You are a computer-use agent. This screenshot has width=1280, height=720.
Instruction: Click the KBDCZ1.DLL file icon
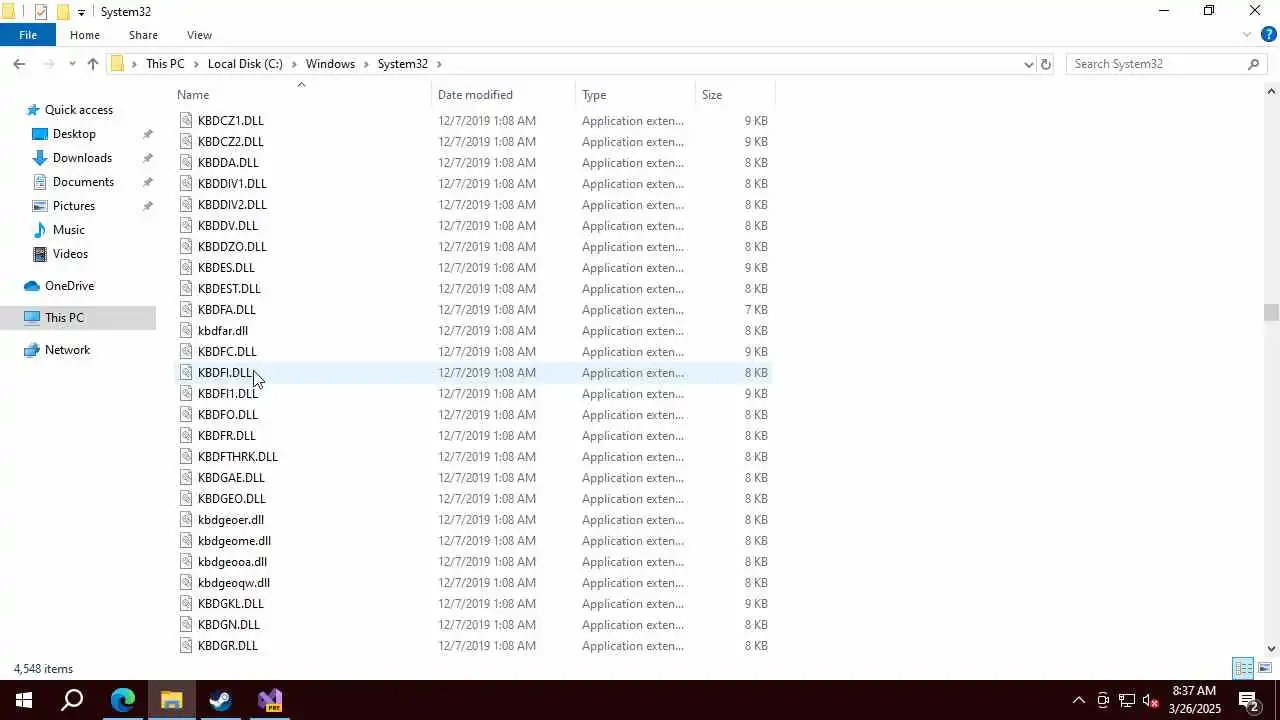[186, 121]
